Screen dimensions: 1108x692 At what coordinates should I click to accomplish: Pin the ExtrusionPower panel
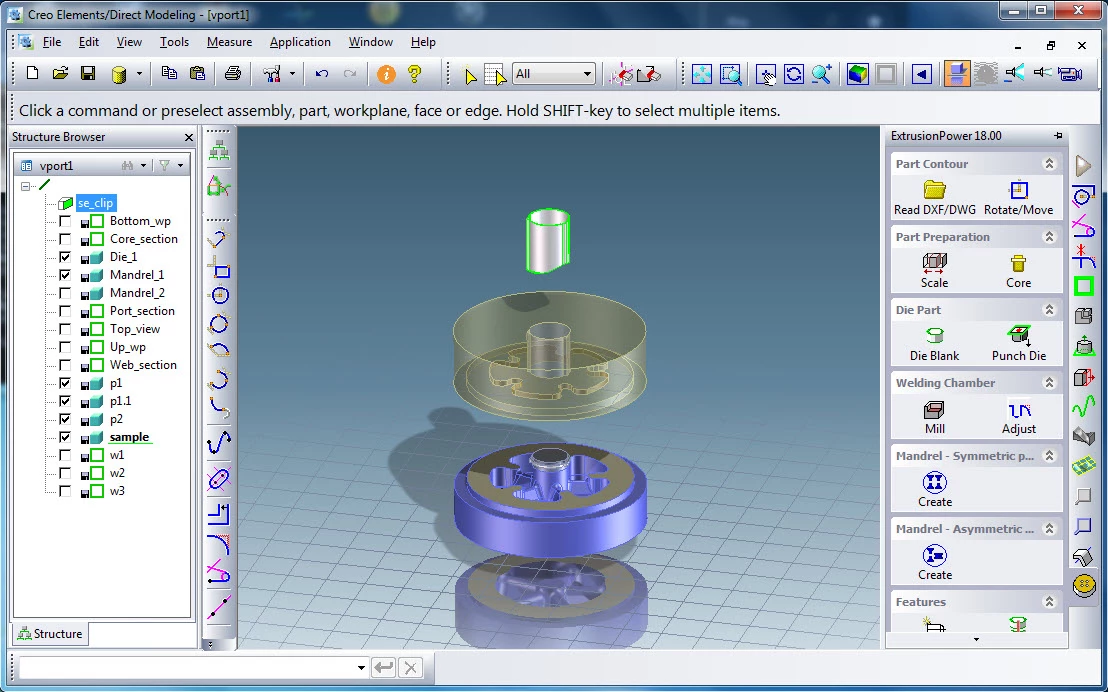(1058, 136)
